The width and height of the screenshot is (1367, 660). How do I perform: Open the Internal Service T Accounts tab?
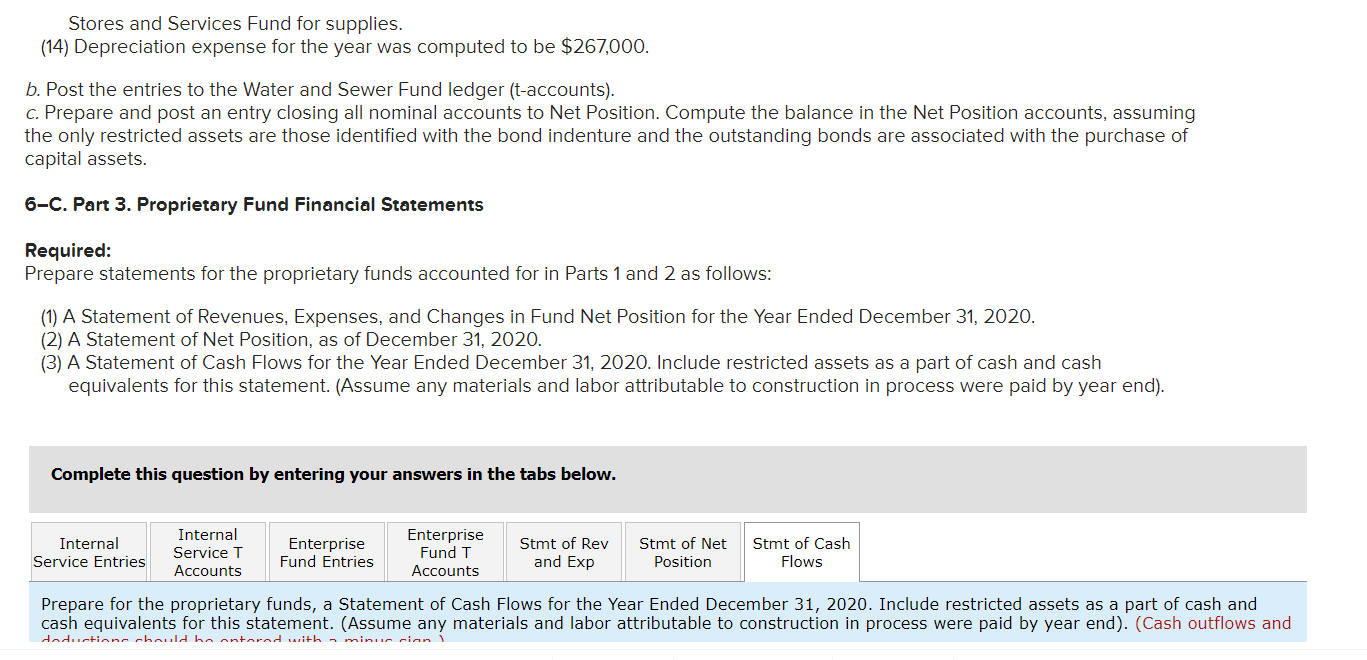coord(207,552)
